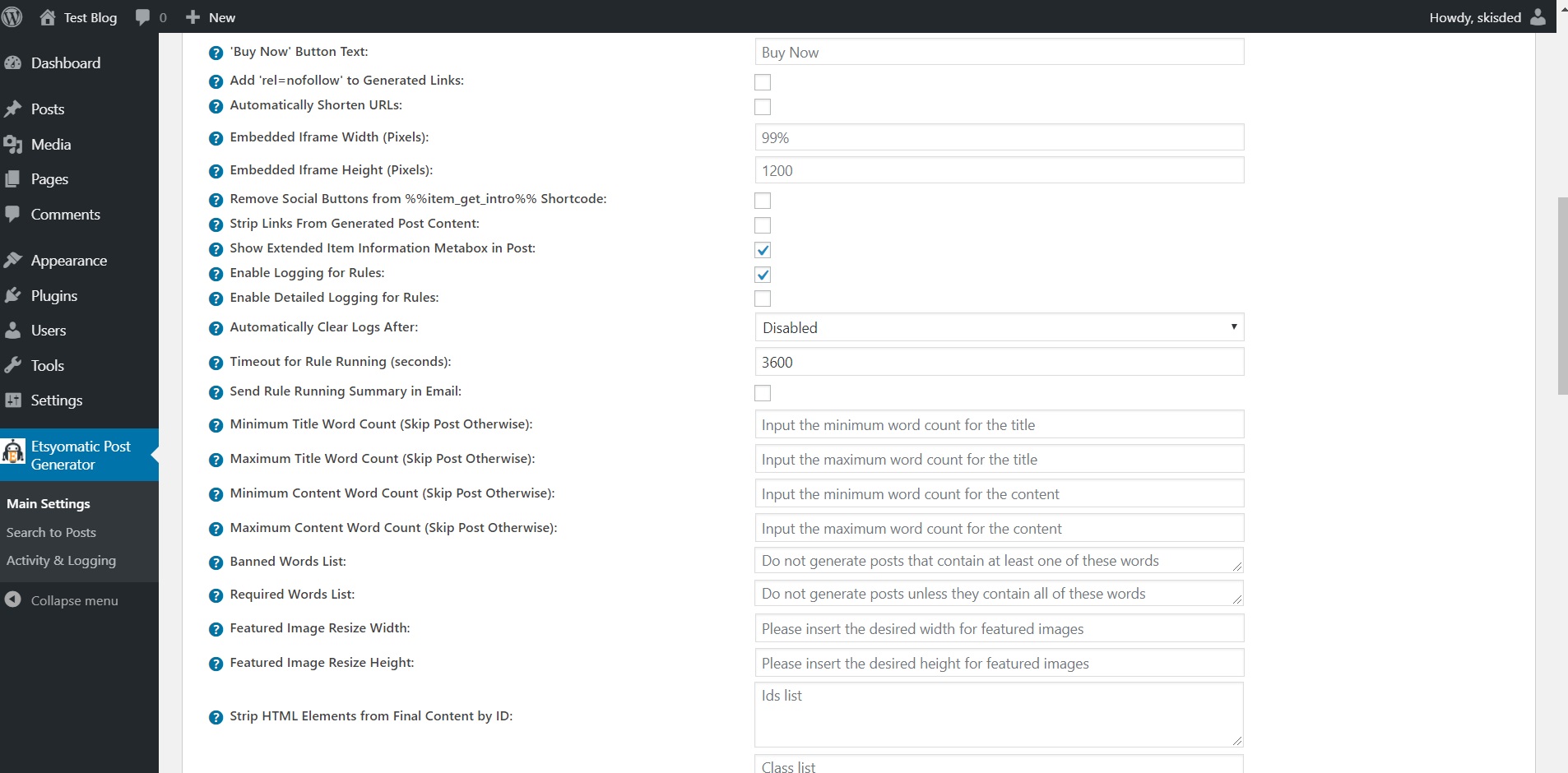Open the Media library icon in sidebar
This screenshot has height=773, width=1568.
click(x=14, y=144)
